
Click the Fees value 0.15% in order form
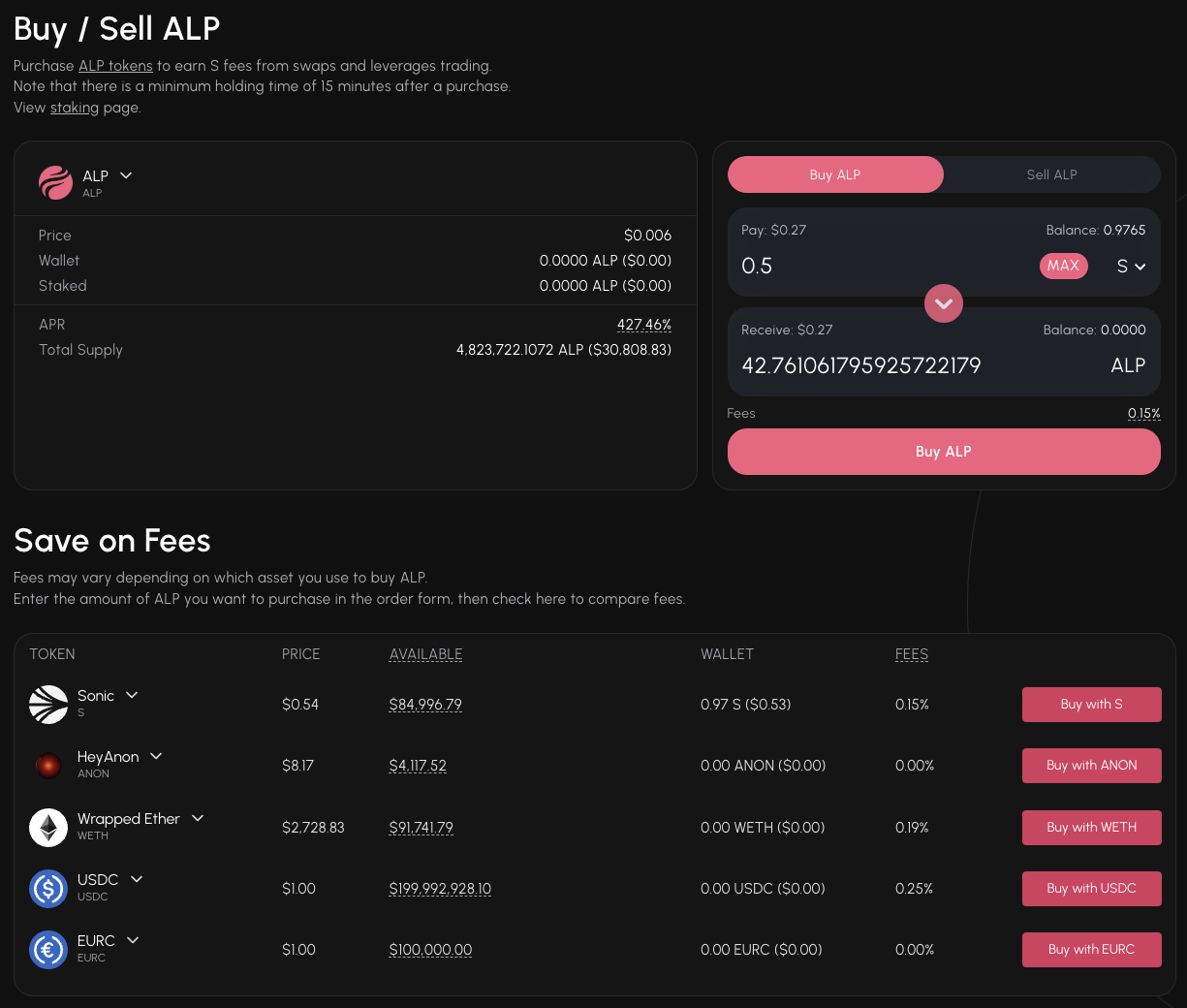(x=1144, y=414)
